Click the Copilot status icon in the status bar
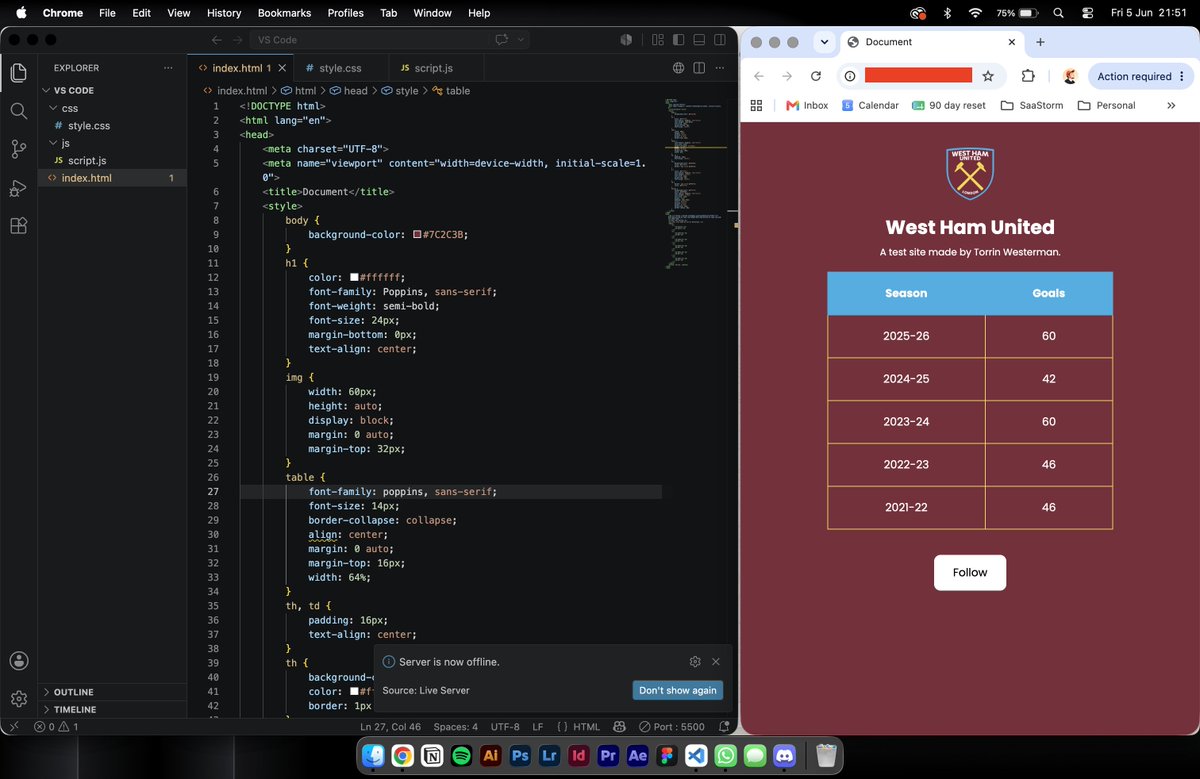 point(619,727)
